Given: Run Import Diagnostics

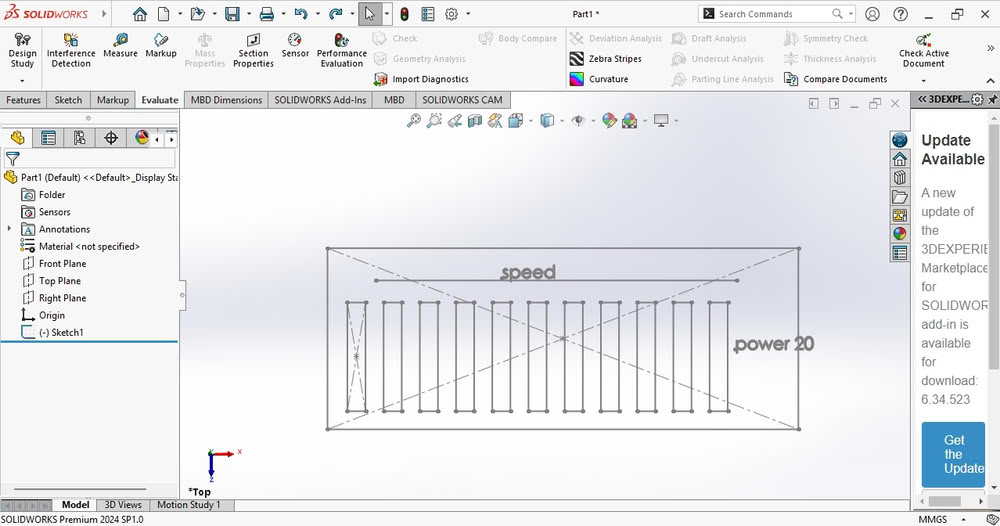Looking at the screenshot, I should [x=422, y=79].
